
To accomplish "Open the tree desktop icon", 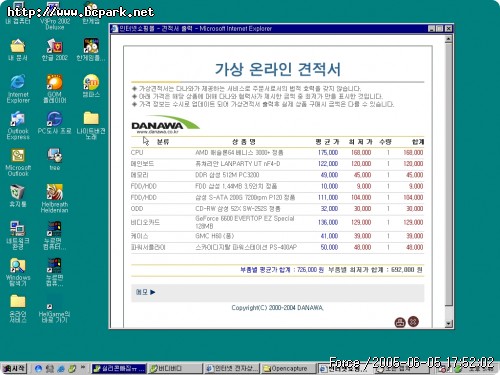I will tap(54, 159).
